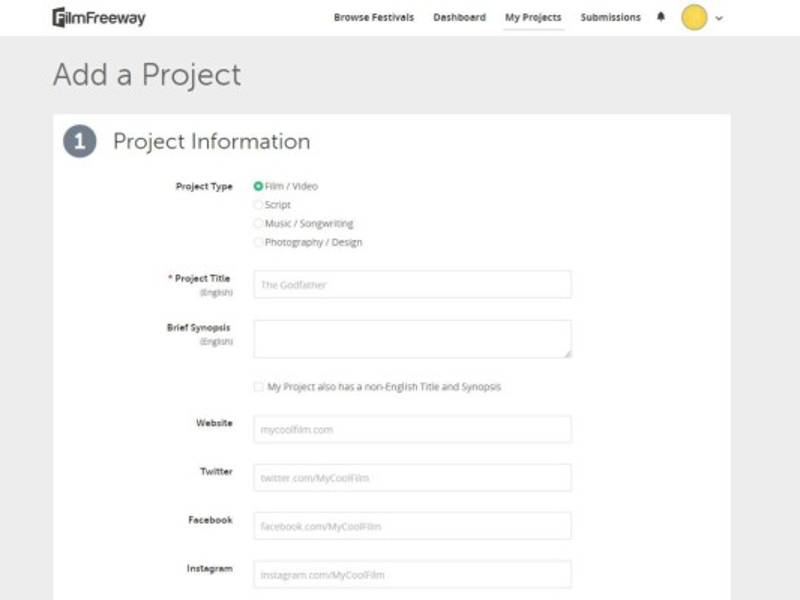This screenshot has height=600, width=800.
Task: Click the yellow user avatar
Action: click(694, 17)
